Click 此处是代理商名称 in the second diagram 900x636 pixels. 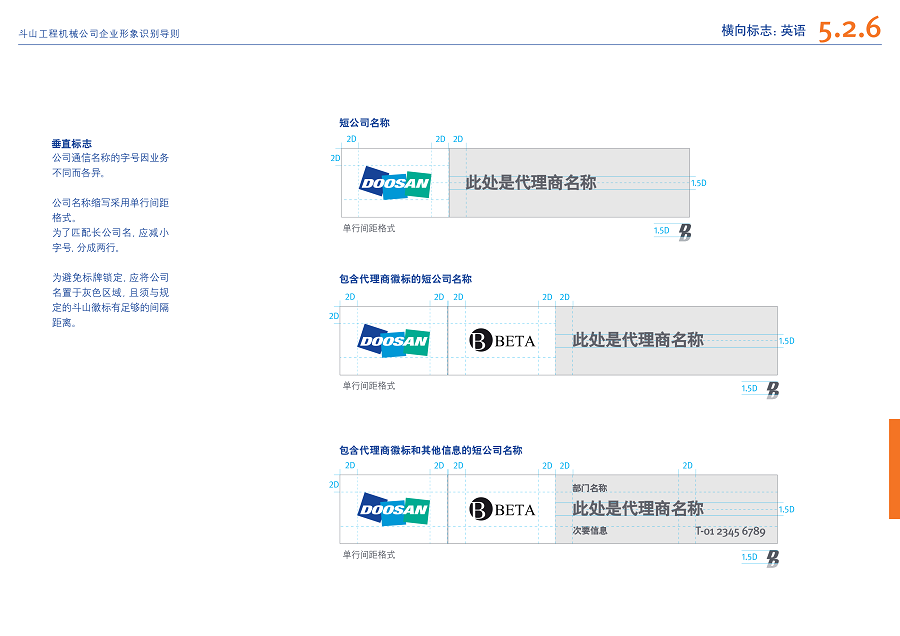click(638, 340)
